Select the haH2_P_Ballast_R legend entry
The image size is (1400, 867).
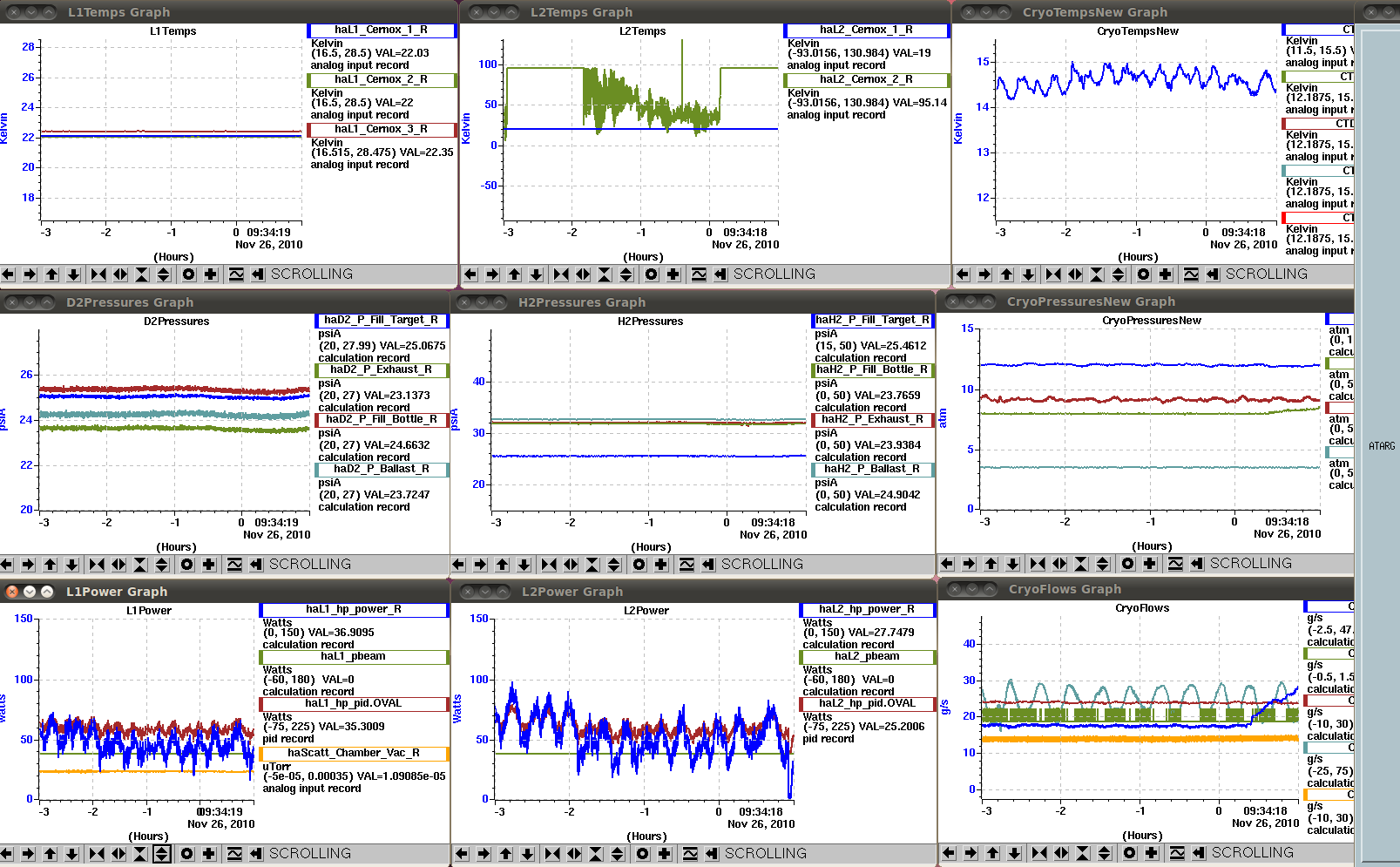click(x=872, y=470)
